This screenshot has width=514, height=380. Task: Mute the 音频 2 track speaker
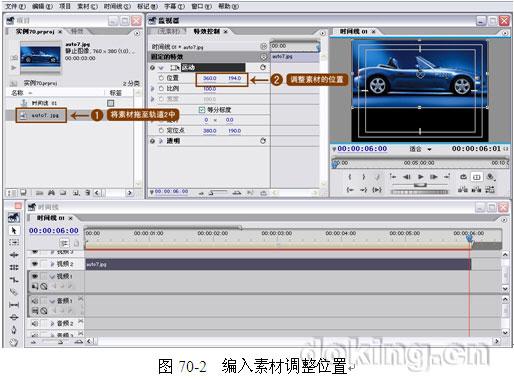pos(34,323)
